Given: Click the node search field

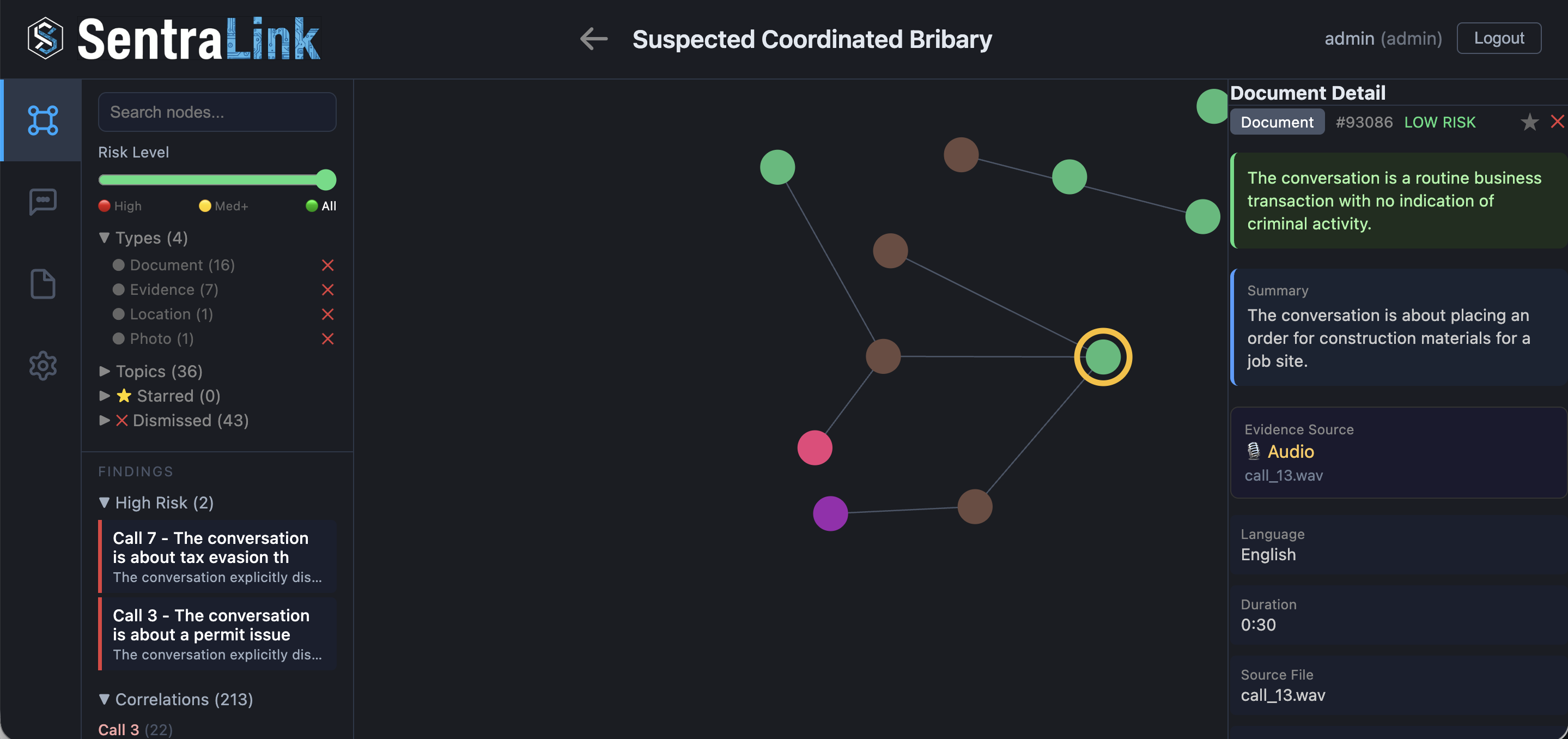Looking at the screenshot, I should (217, 112).
